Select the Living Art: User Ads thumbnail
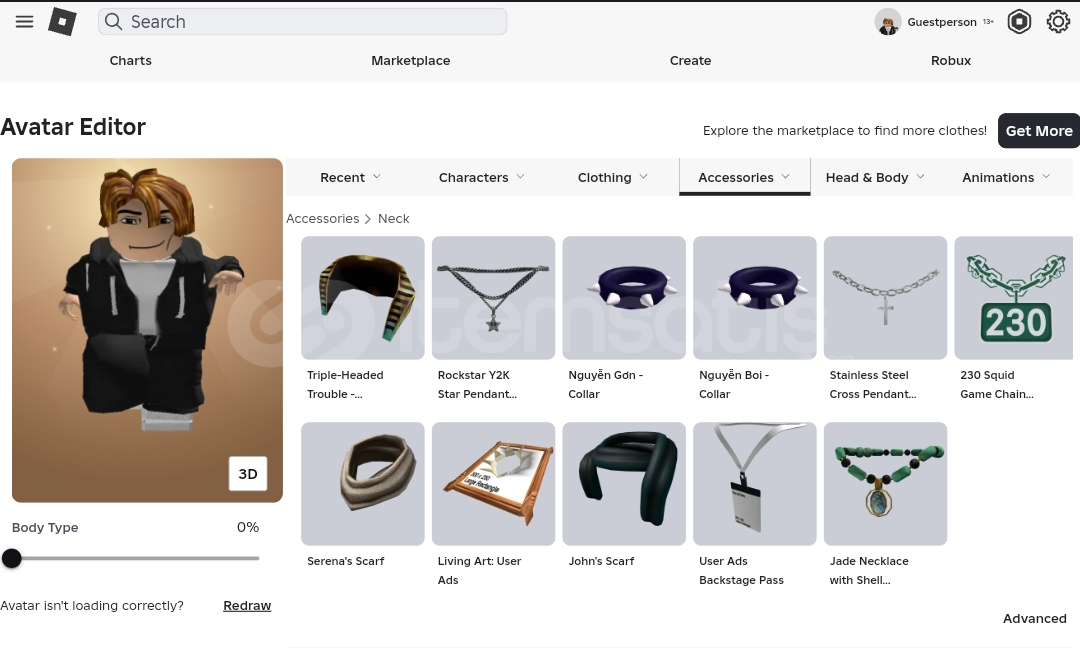 [x=493, y=483]
